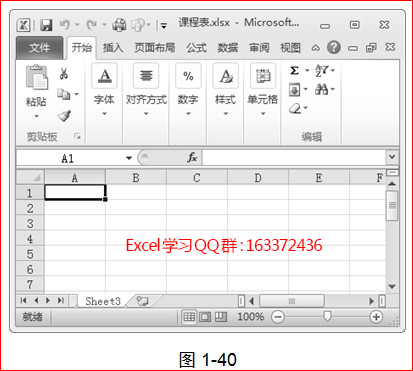Image resolution: width=413 pixels, height=371 pixels.
Task: Expand the Copy options dropdown arrow
Action: [x=77, y=94]
